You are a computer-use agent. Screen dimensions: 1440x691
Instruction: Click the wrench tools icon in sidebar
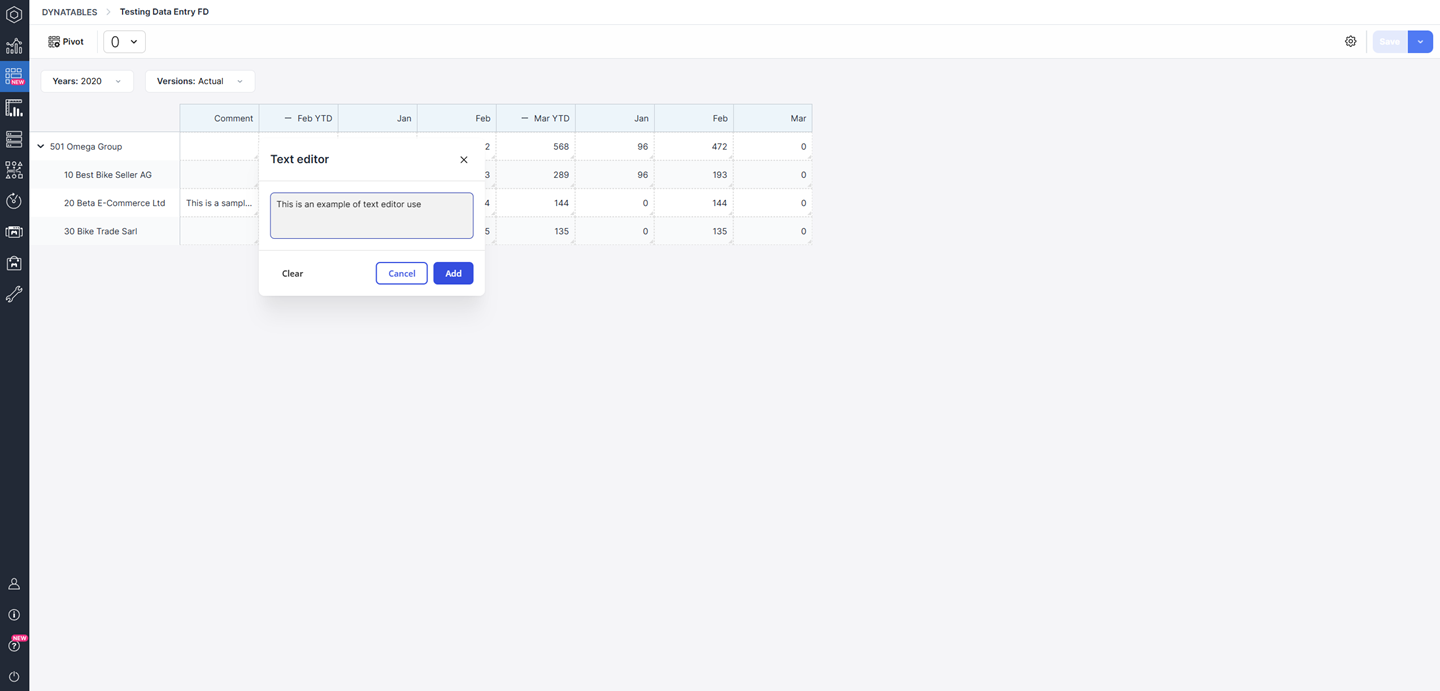tap(14, 294)
